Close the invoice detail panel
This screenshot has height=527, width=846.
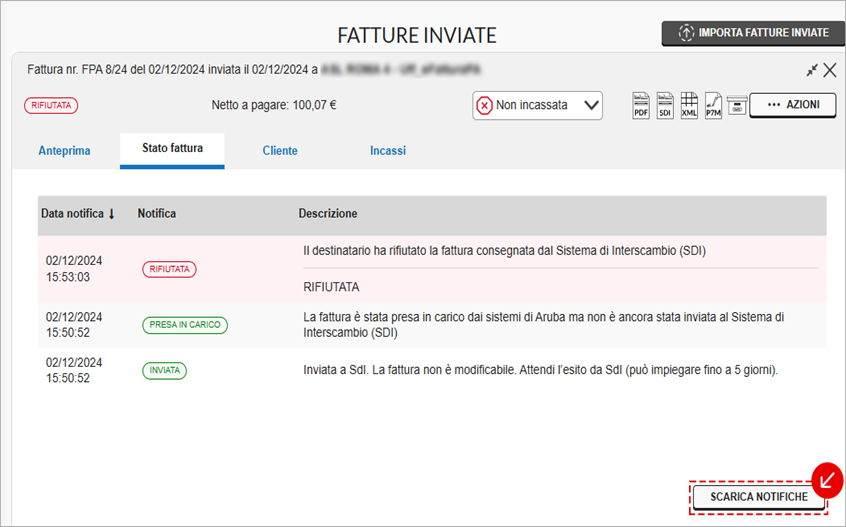click(829, 70)
